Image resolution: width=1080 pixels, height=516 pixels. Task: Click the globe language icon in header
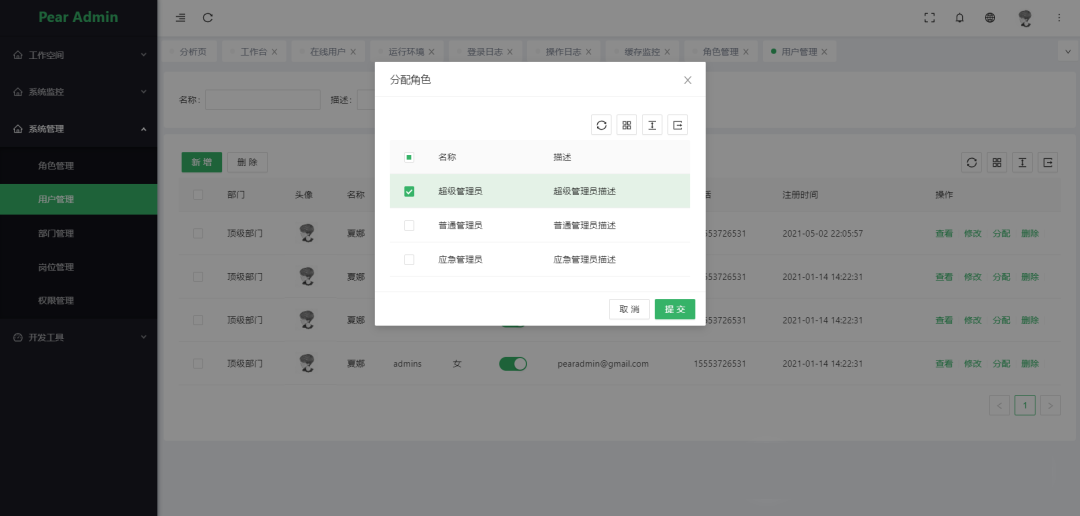tap(990, 18)
